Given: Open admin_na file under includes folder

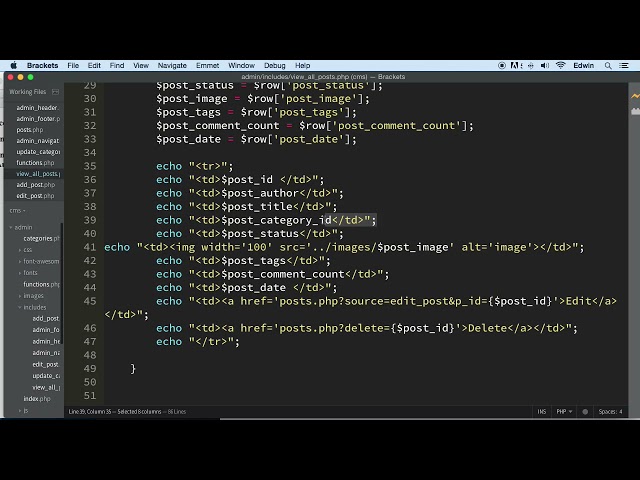Looking at the screenshot, I should (46, 353).
